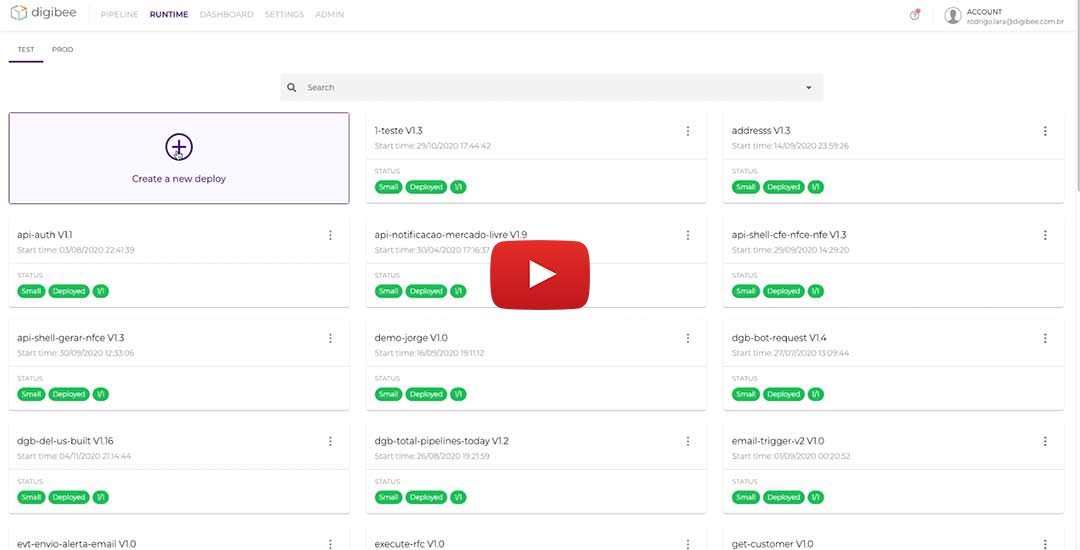
Task: Click the rodrigo.lara@digibee.com.br email
Action: tap(1015, 22)
